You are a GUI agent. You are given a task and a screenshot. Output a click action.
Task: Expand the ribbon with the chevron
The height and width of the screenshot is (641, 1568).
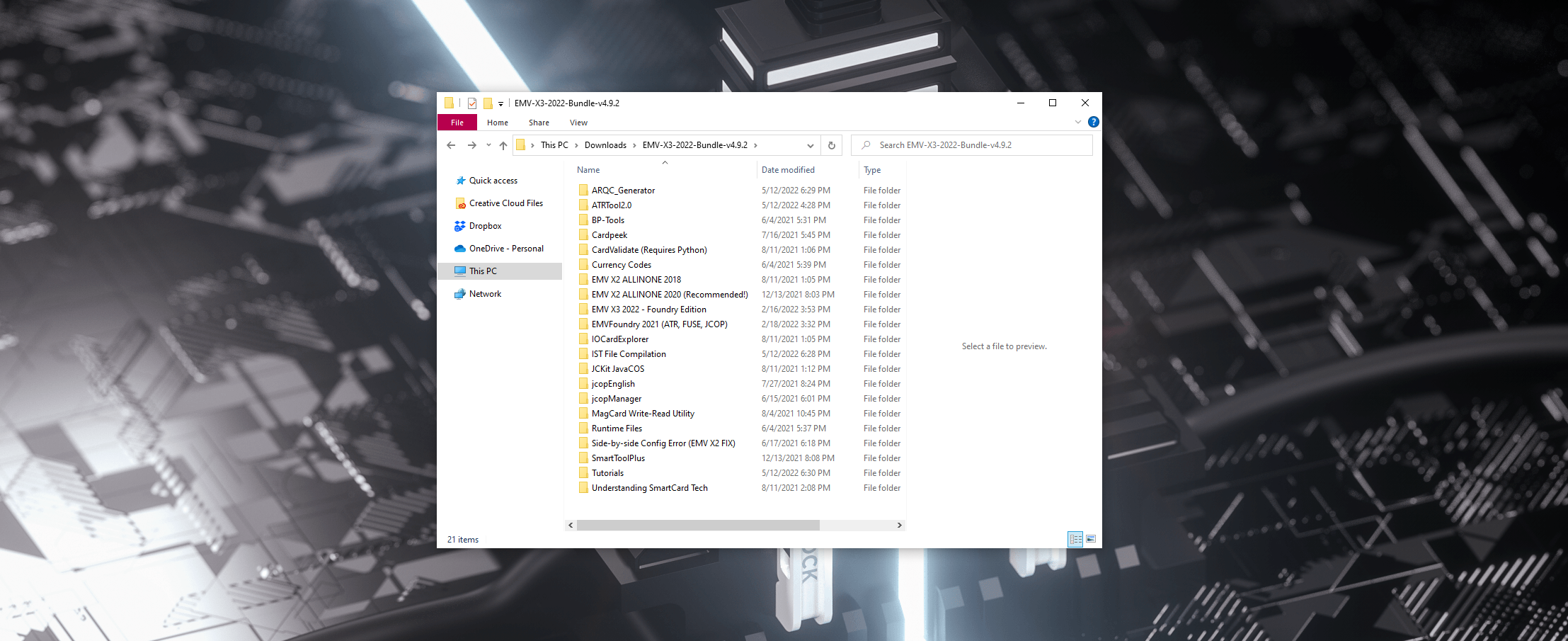pyautogui.click(x=1077, y=122)
